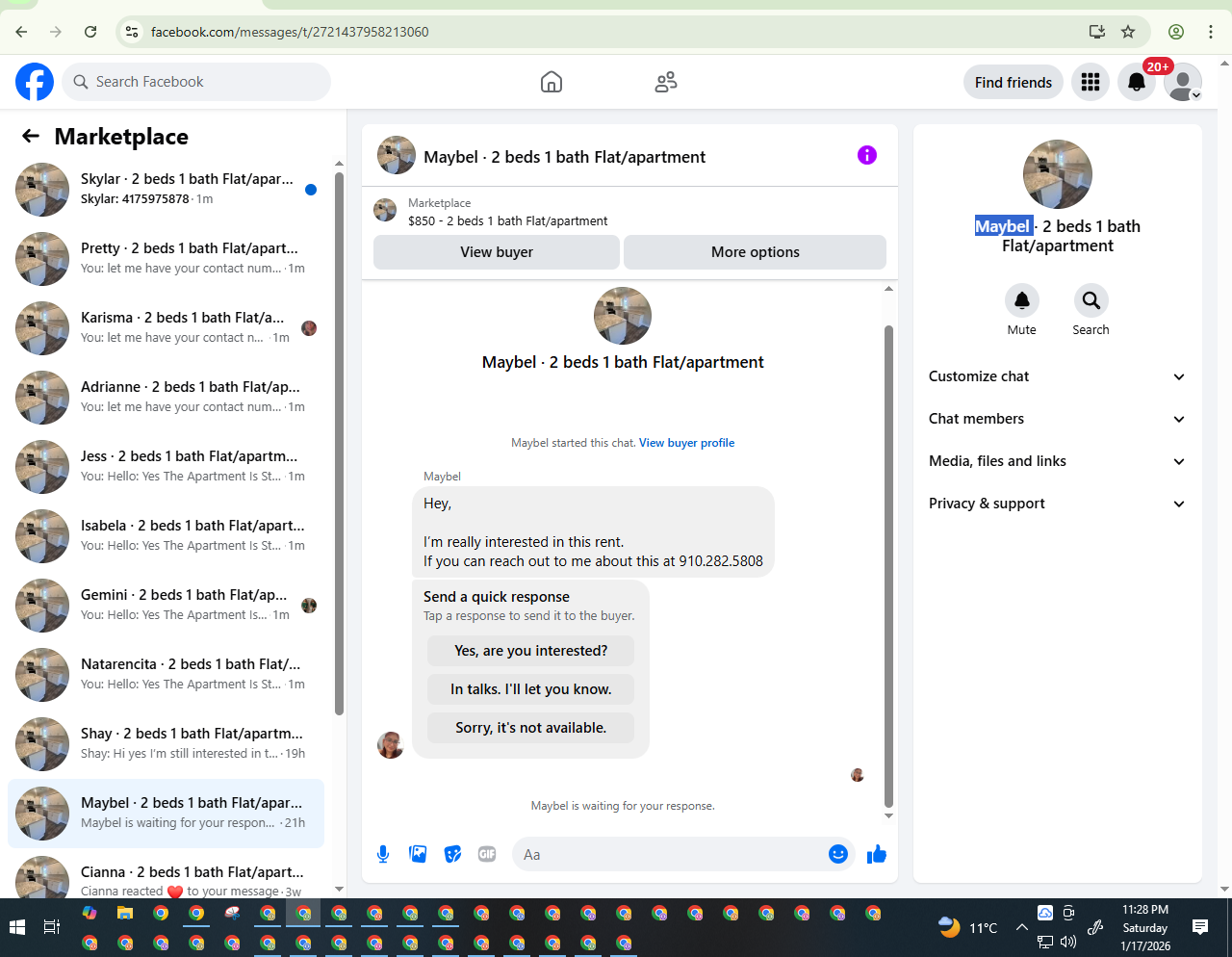Image resolution: width=1232 pixels, height=957 pixels.
Task: Open Adrianne conversation in list
Action: pos(166,398)
